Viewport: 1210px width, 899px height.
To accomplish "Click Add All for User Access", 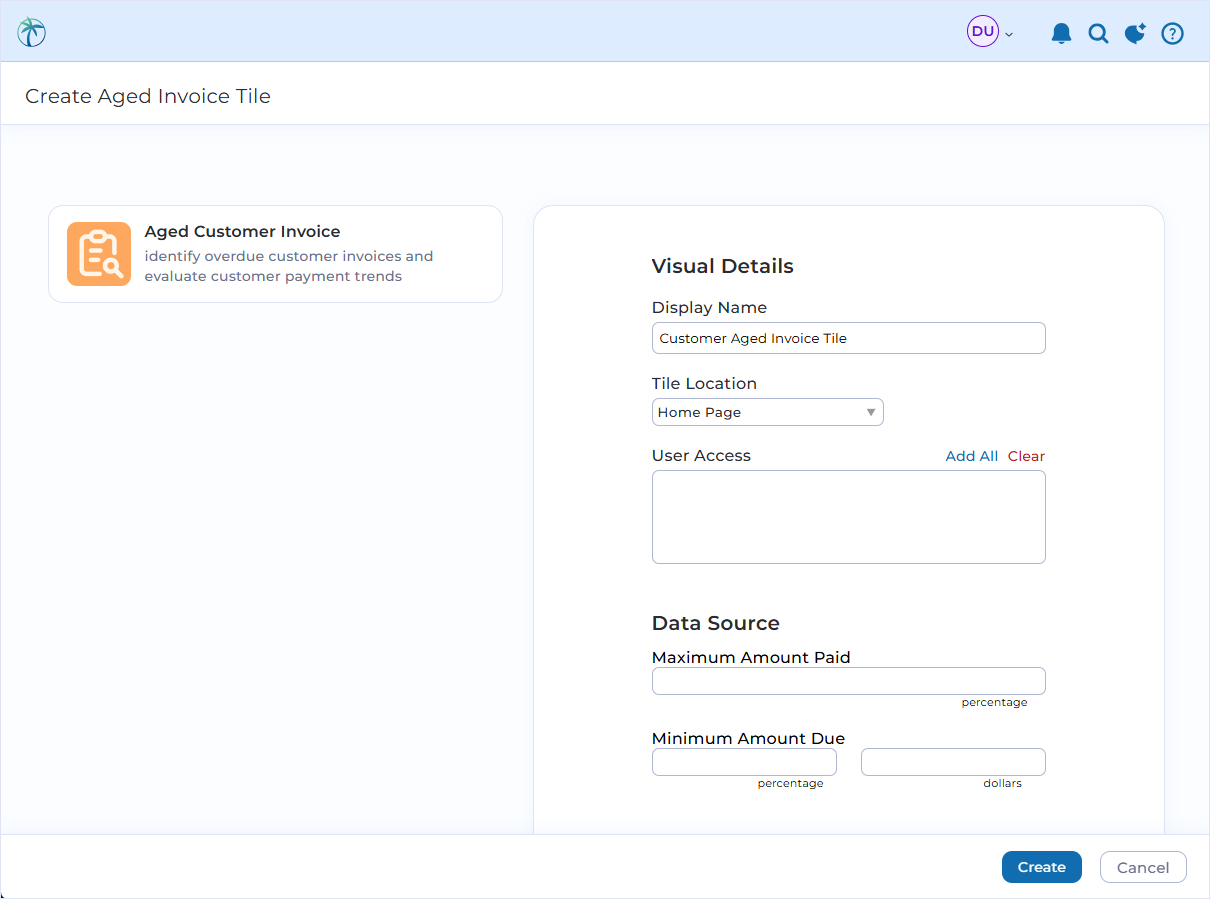I will (971, 455).
